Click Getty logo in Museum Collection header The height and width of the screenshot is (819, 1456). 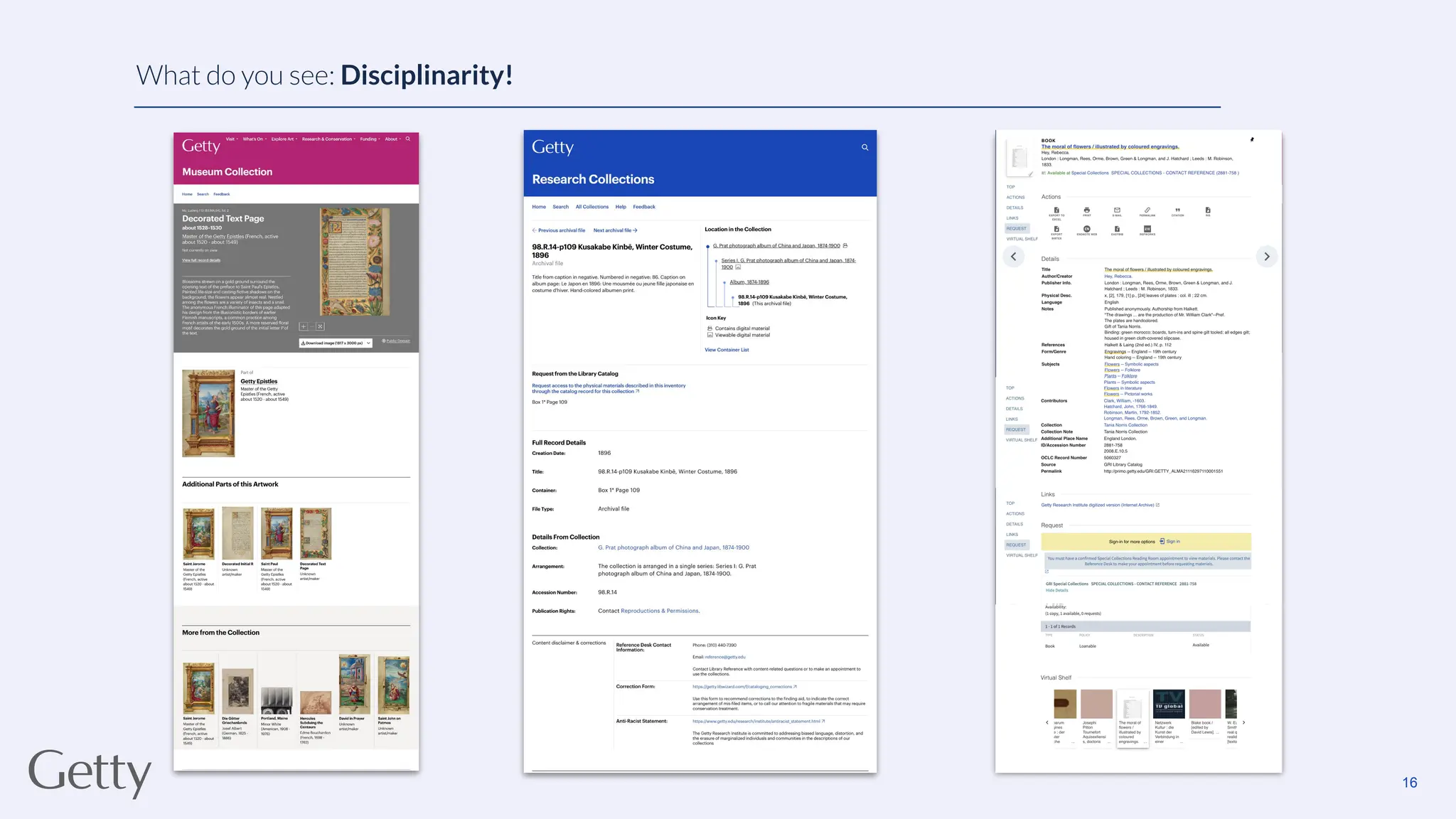[x=201, y=146]
